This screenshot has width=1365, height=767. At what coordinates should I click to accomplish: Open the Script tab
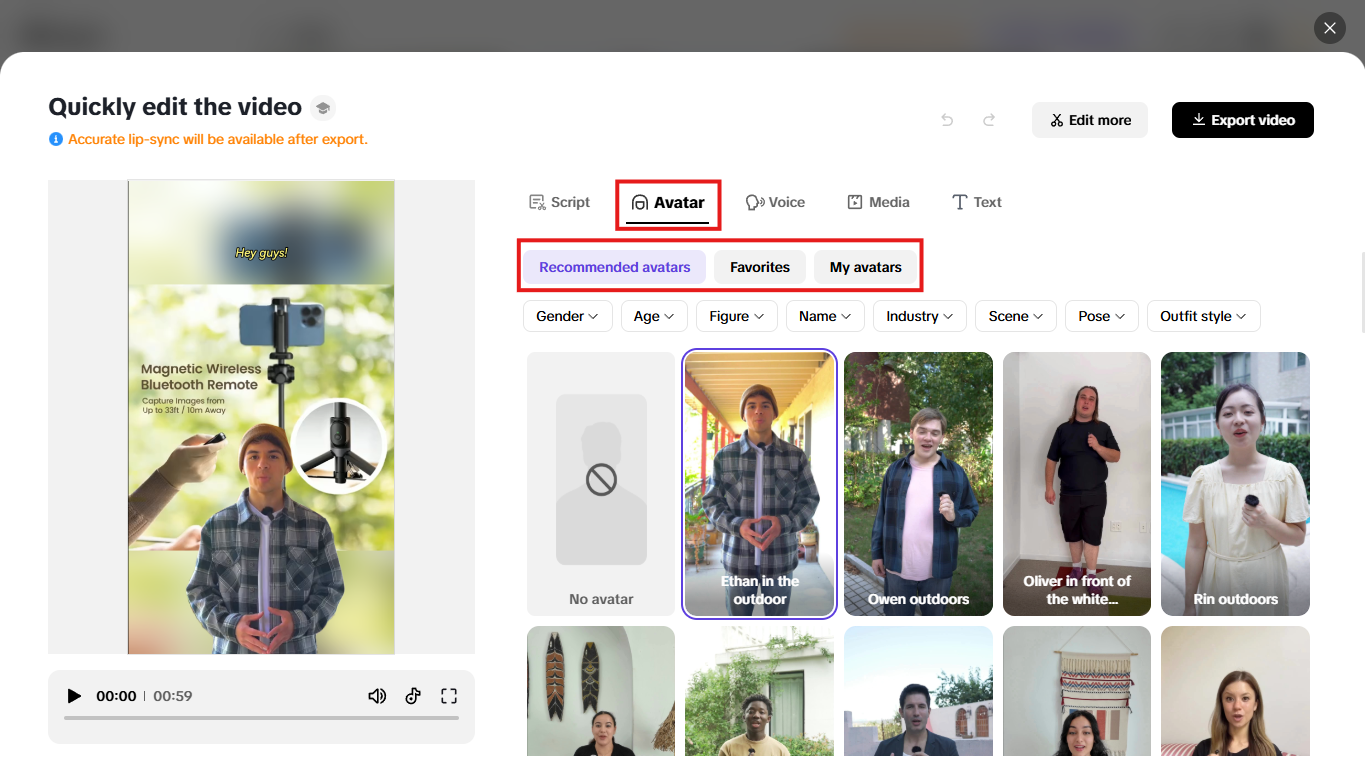pyautogui.click(x=559, y=202)
